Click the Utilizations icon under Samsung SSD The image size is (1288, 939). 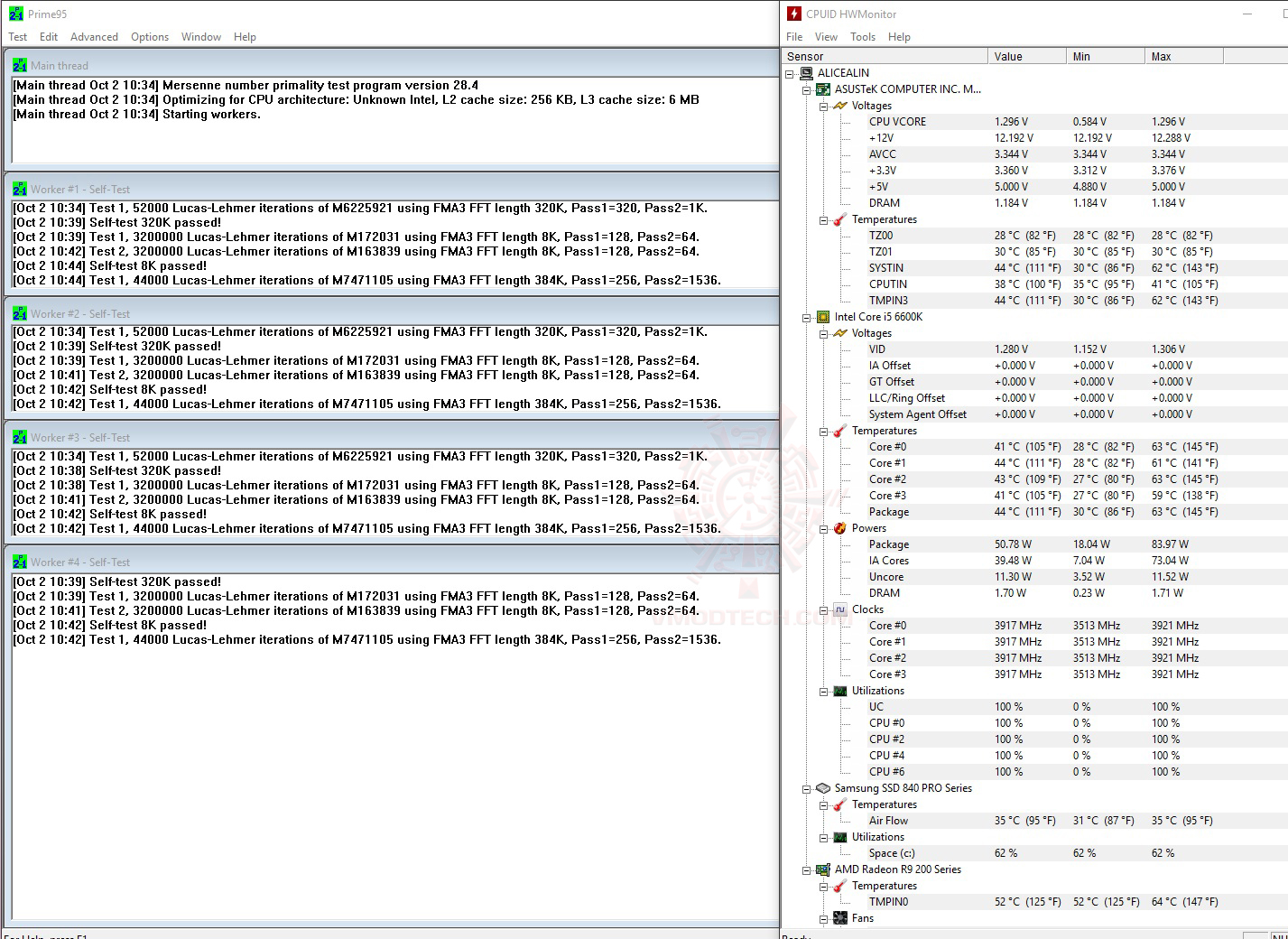point(840,837)
